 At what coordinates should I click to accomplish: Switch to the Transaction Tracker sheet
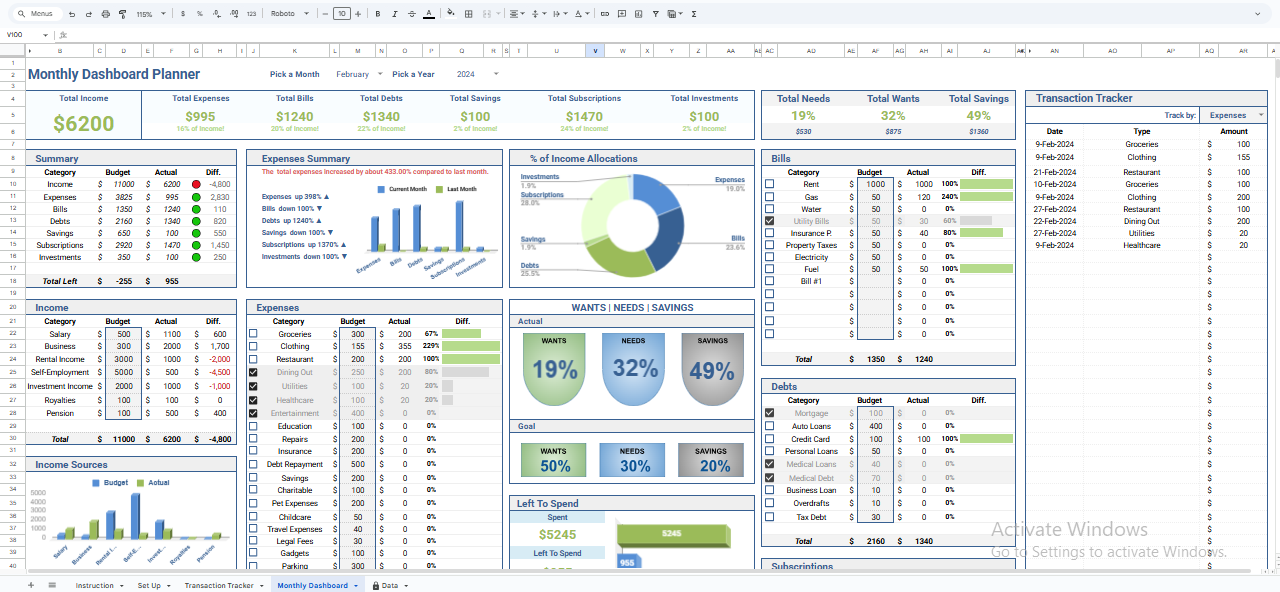219,585
